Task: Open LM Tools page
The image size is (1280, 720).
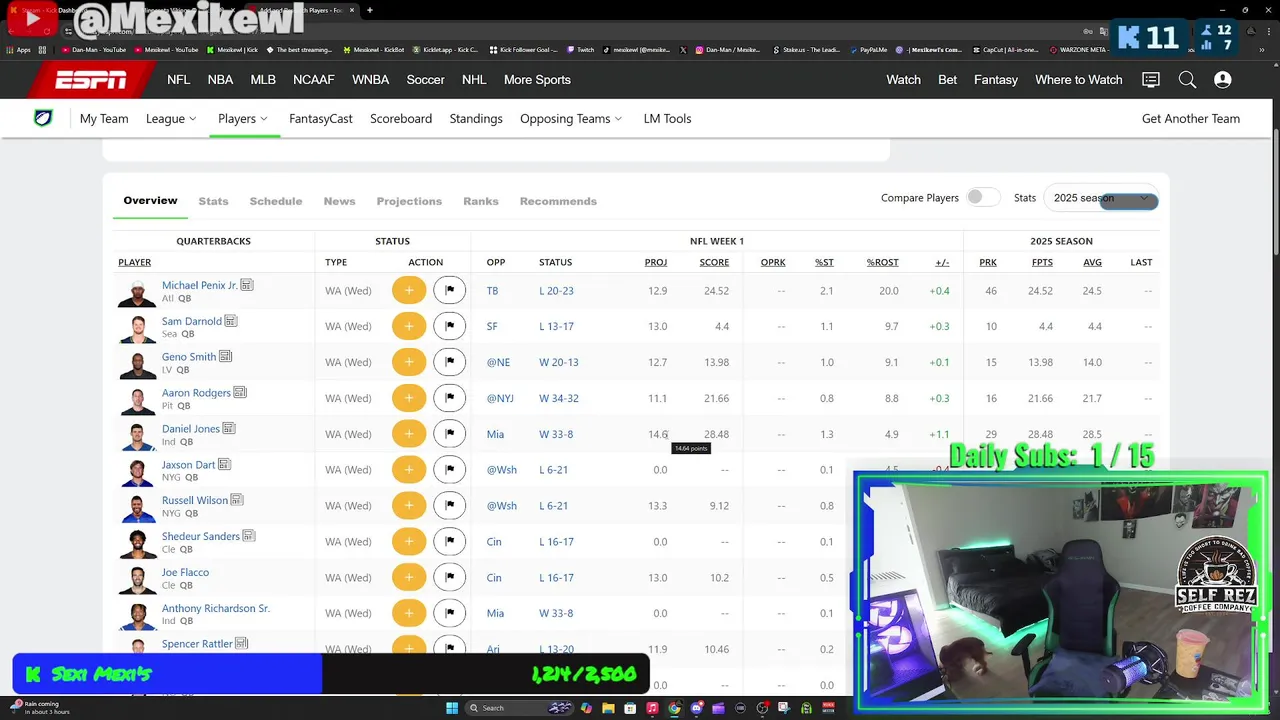Action: click(667, 118)
